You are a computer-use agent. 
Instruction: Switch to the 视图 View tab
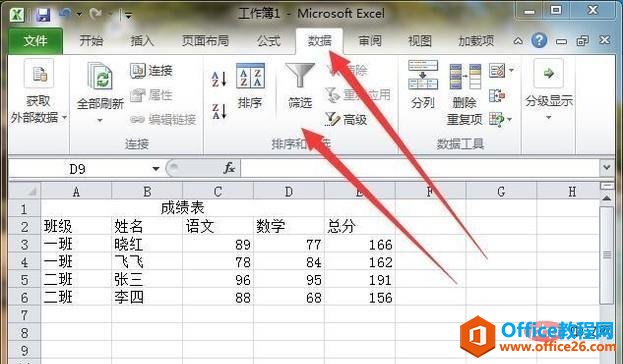coord(420,41)
